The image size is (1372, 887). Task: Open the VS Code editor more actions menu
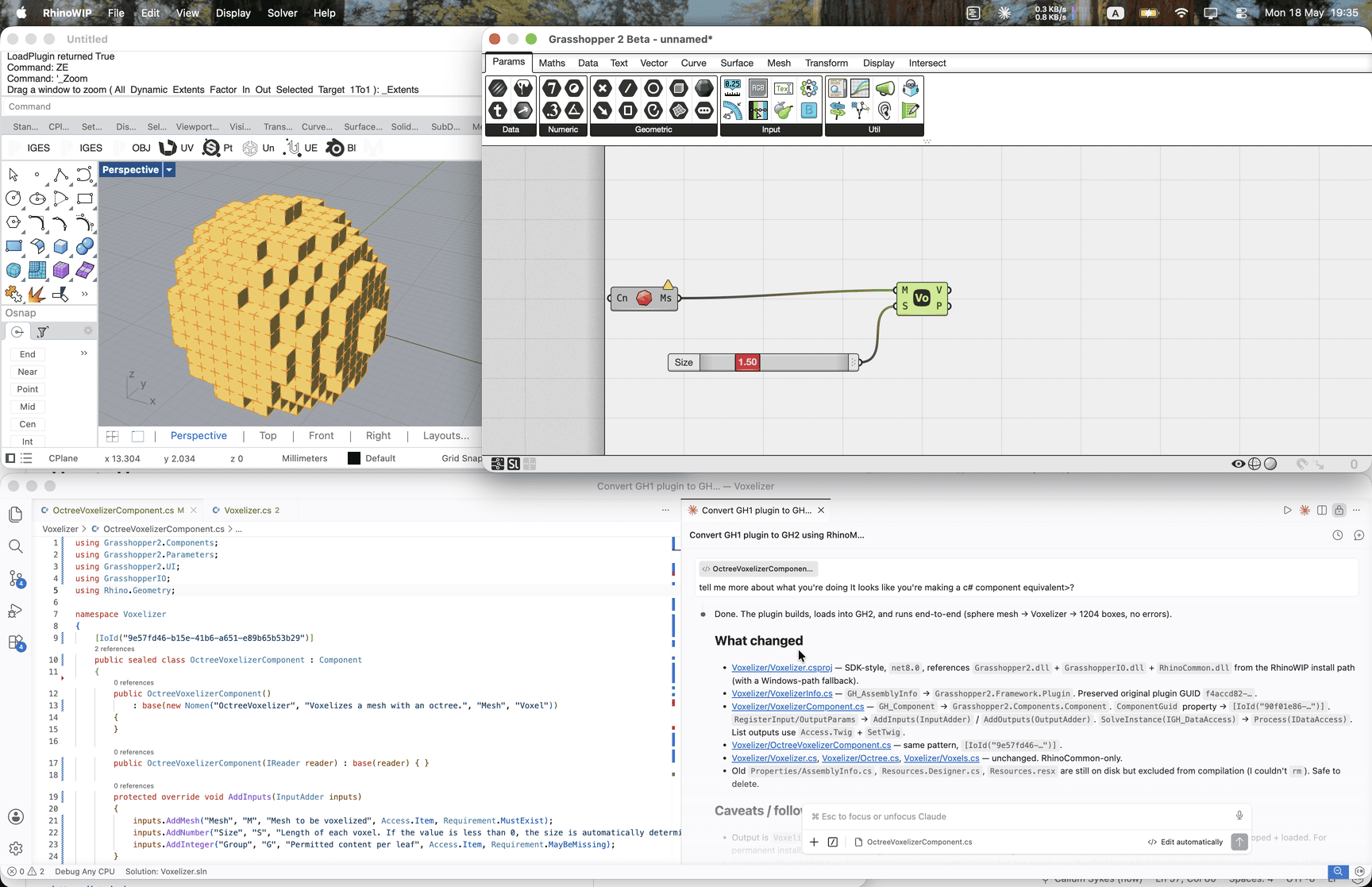(x=665, y=510)
